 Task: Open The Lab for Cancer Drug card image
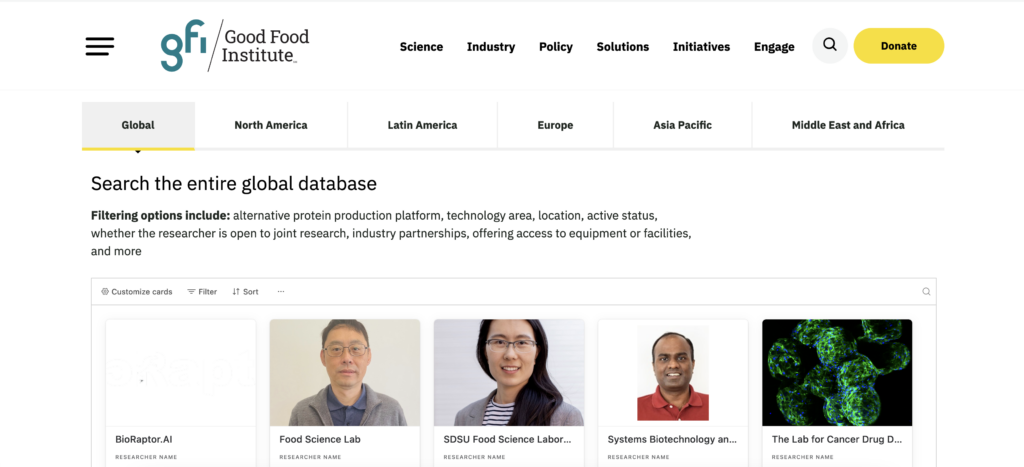(837, 372)
